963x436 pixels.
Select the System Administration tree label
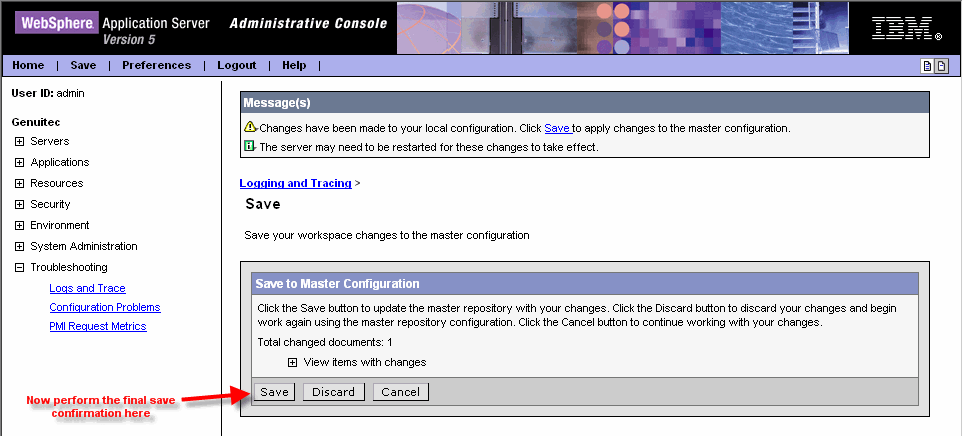(x=84, y=246)
